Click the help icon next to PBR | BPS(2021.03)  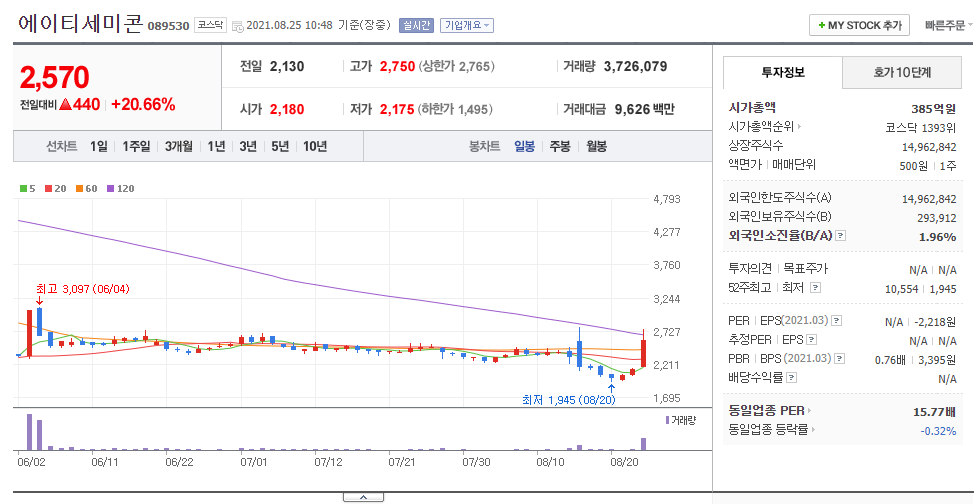[x=839, y=359]
